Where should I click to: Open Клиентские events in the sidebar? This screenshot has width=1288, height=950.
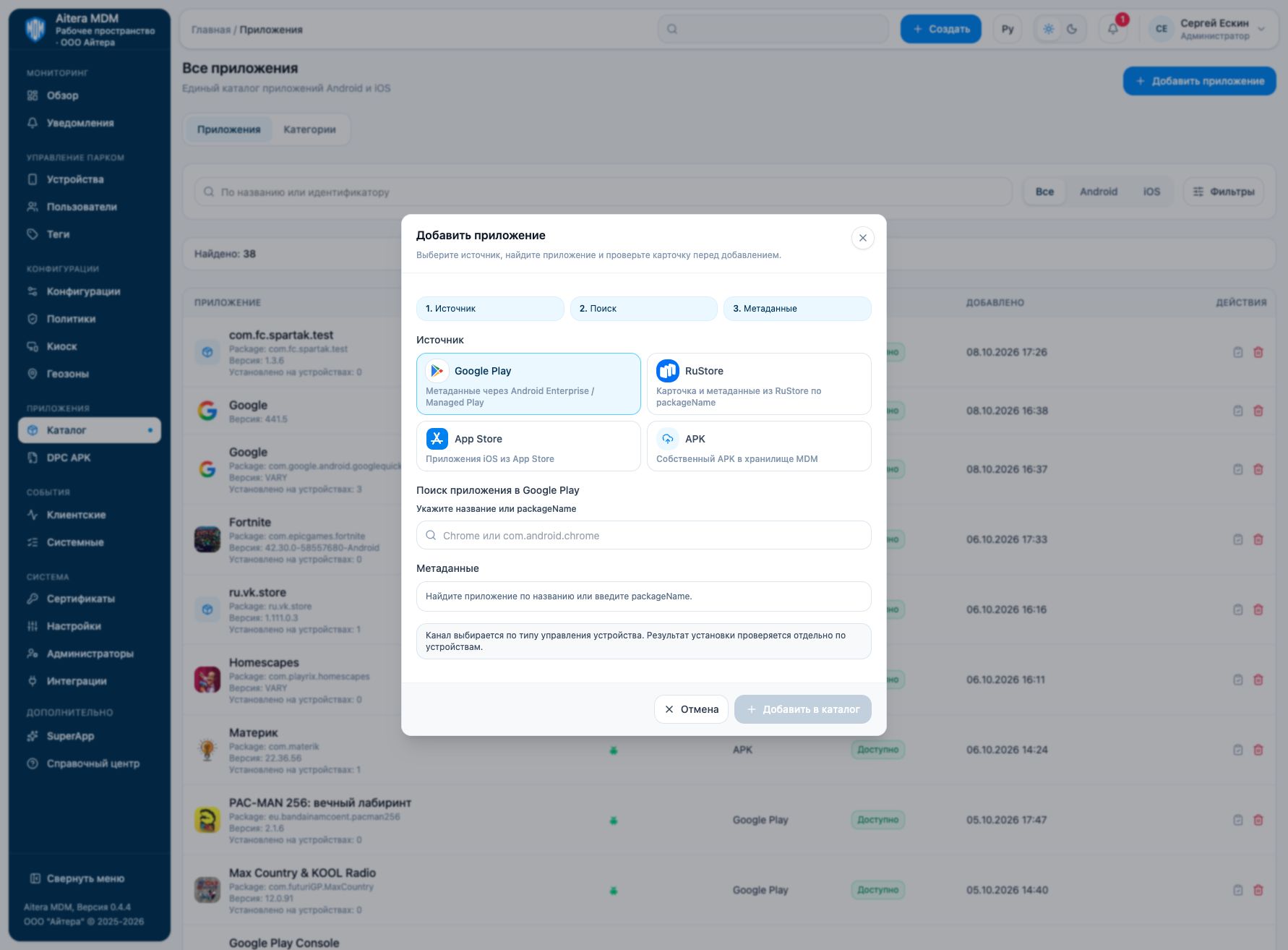pyautogui.click(x=90, y=515)
